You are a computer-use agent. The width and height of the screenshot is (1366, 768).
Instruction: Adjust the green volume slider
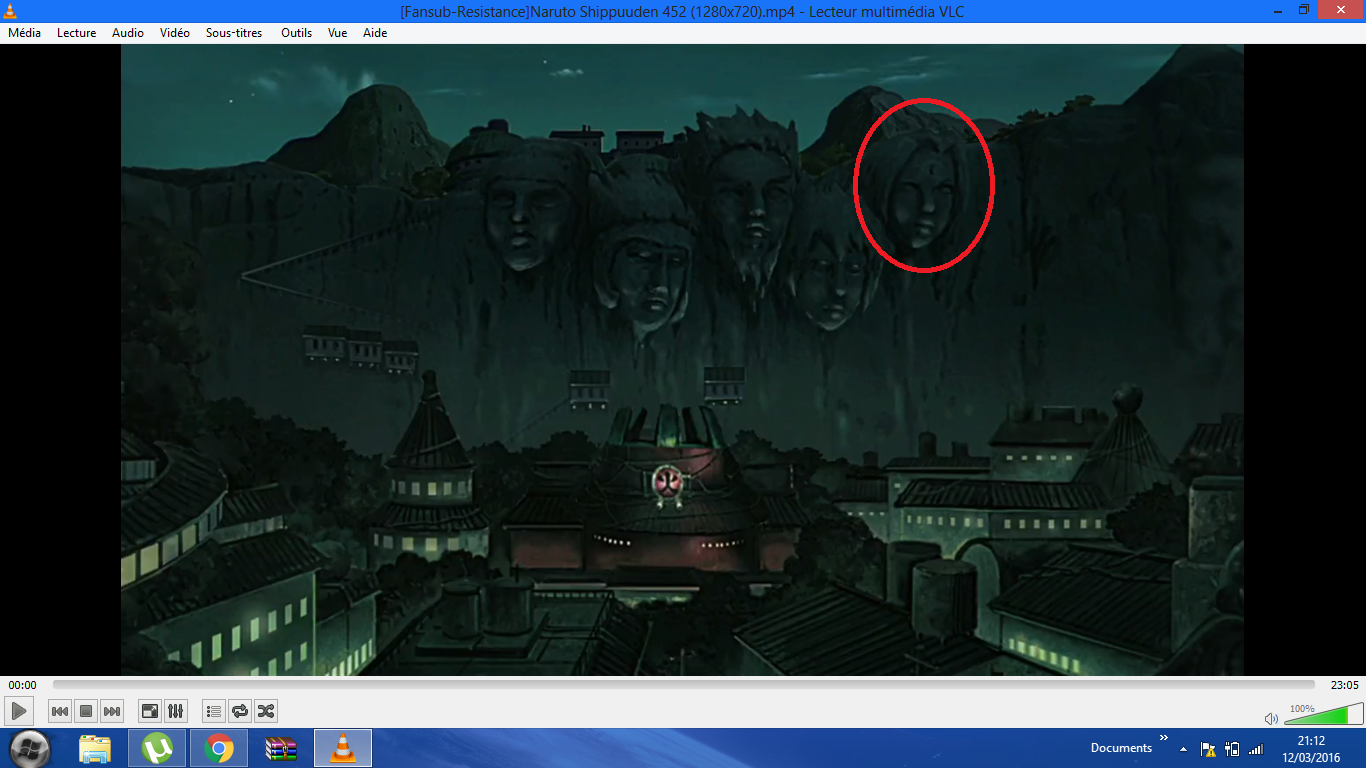(1323, 713)
